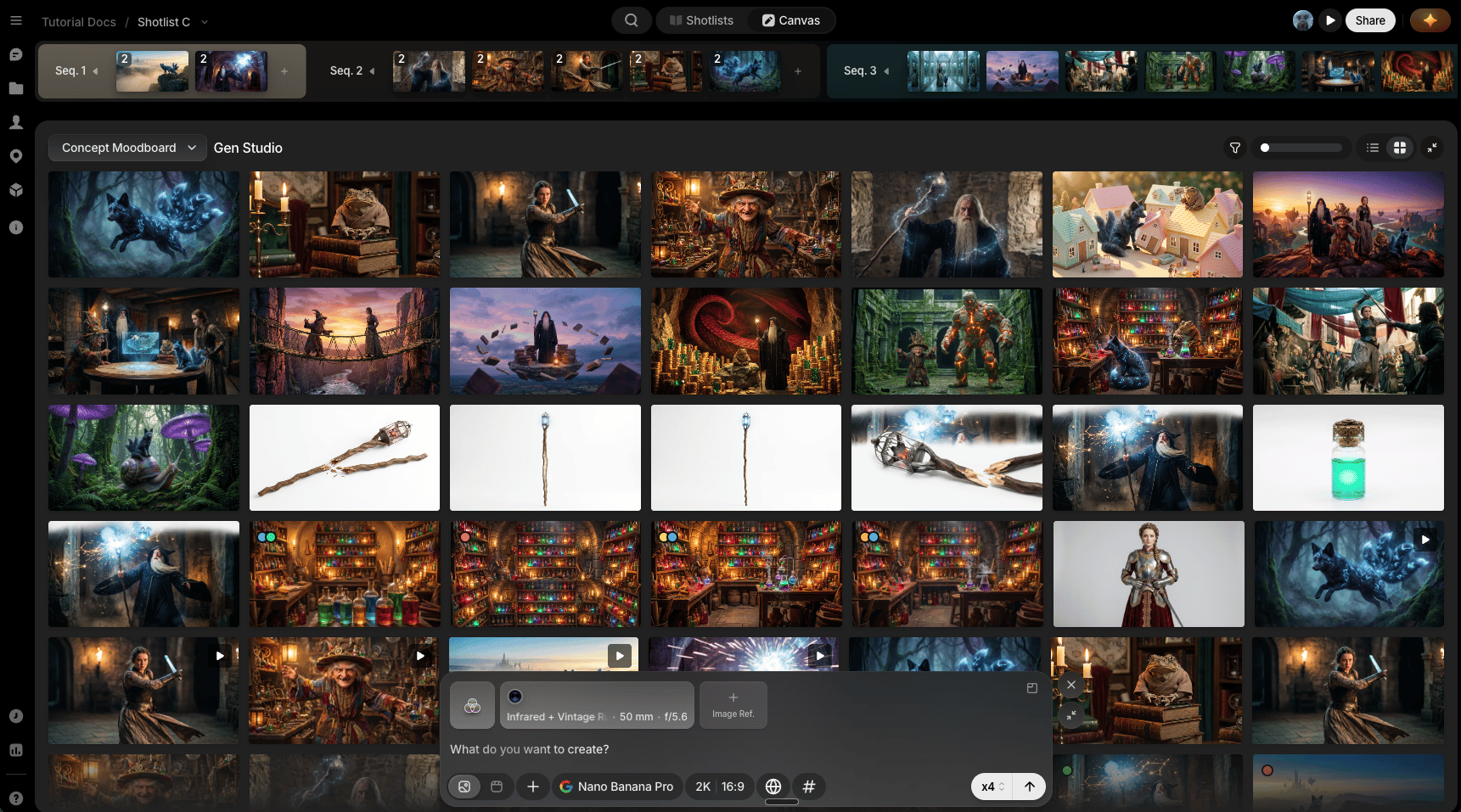The image size is (1461, 812).
Task: Add an Image Ref. to the prompt
Action: (733, 705)
